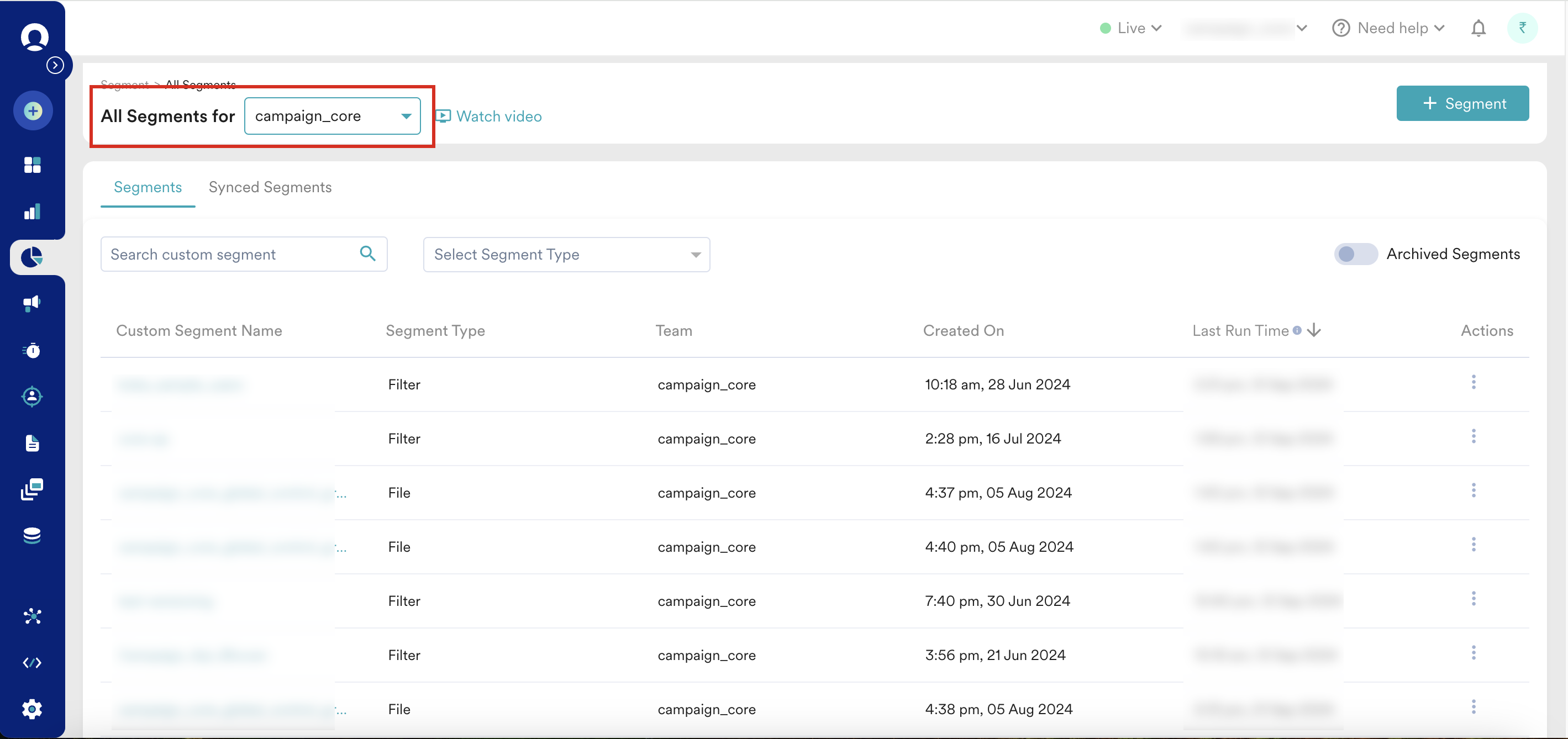Sort by Last Run Time arrow

click(1314, 330)
